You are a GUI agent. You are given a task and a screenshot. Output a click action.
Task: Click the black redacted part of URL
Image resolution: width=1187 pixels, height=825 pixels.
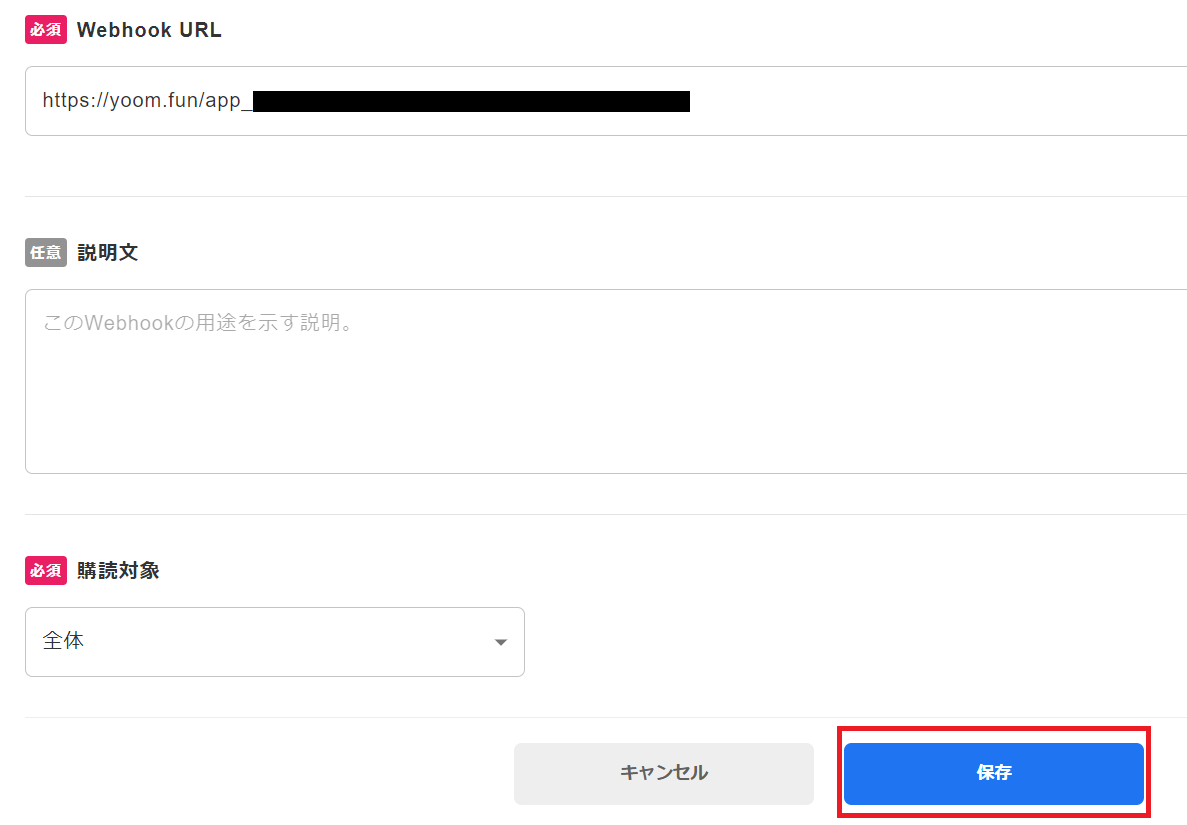(x=470, y=101)
